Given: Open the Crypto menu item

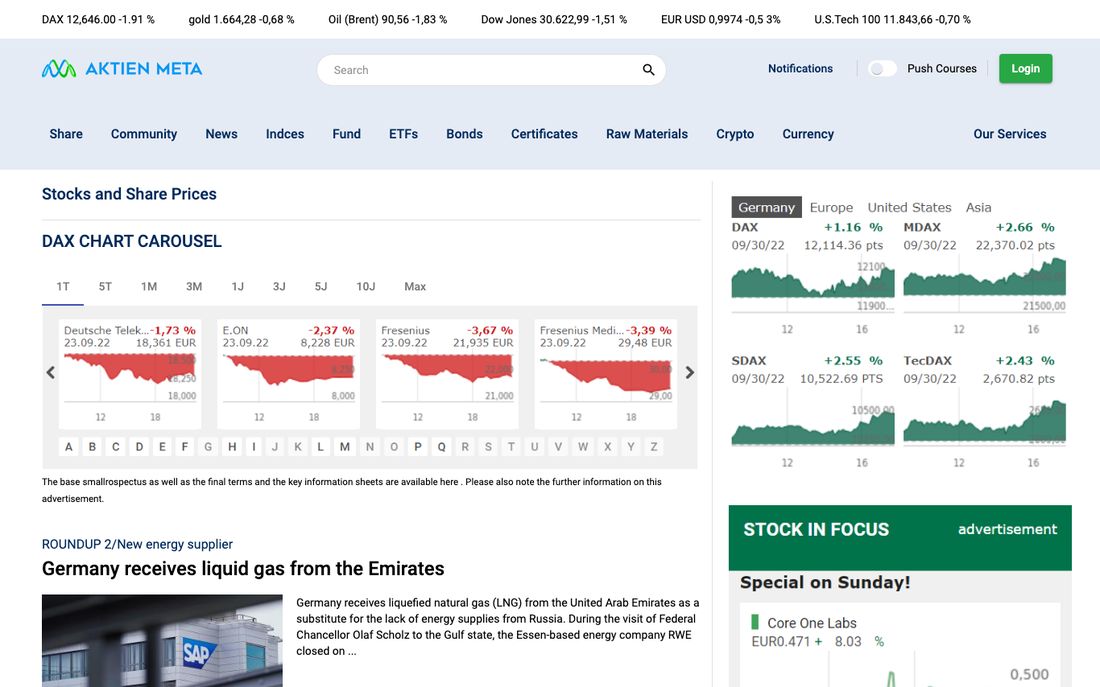Looking at the screenshot, I should point(735,134).
